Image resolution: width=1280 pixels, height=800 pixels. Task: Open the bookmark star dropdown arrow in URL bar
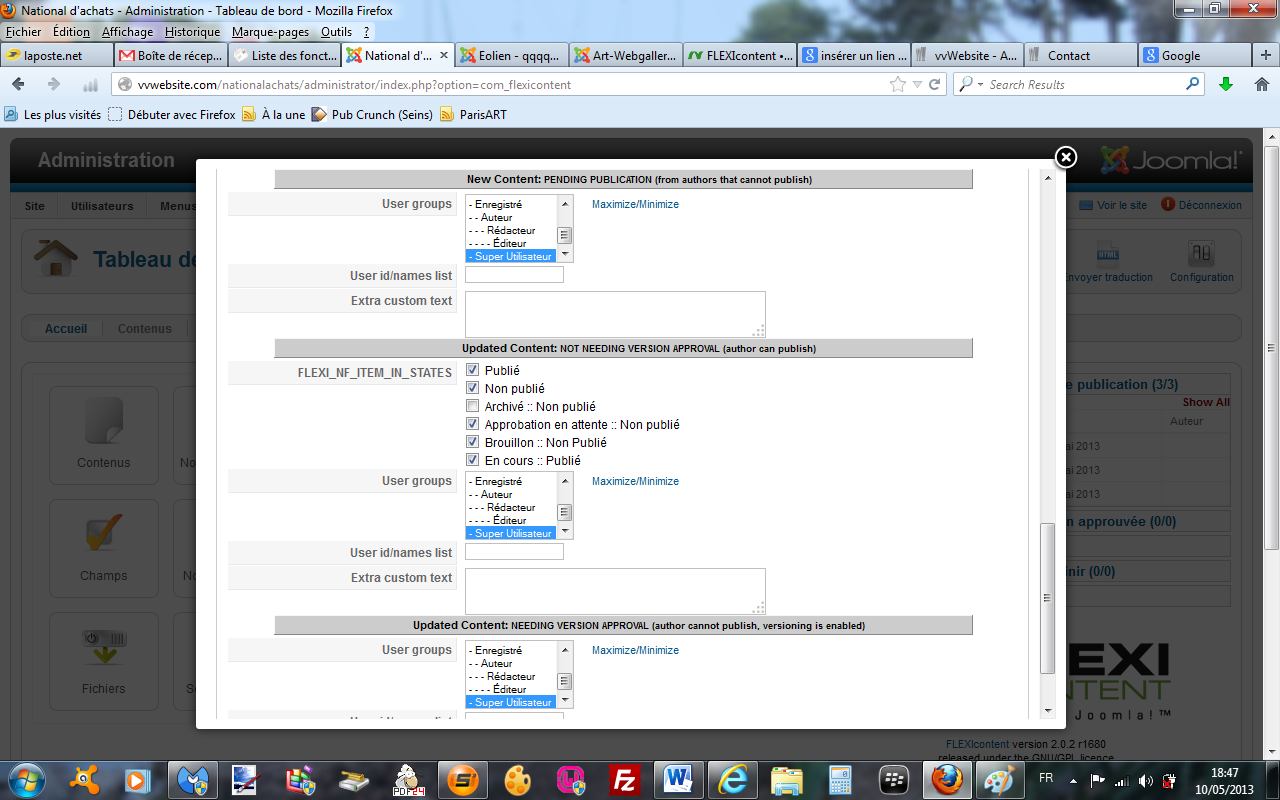[x=917, y=84]
